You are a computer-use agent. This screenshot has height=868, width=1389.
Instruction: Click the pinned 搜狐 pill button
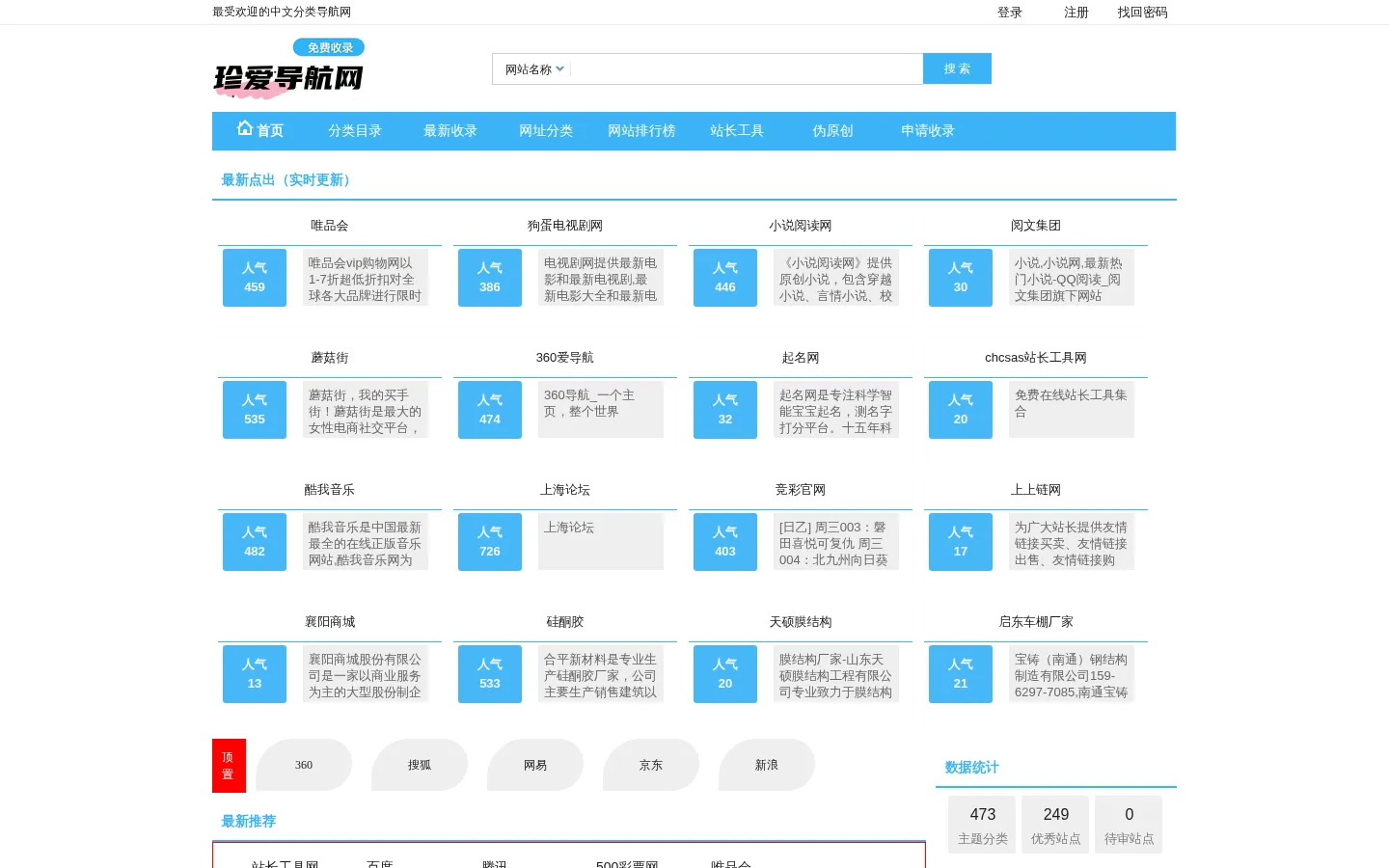(x=420, y=765)
